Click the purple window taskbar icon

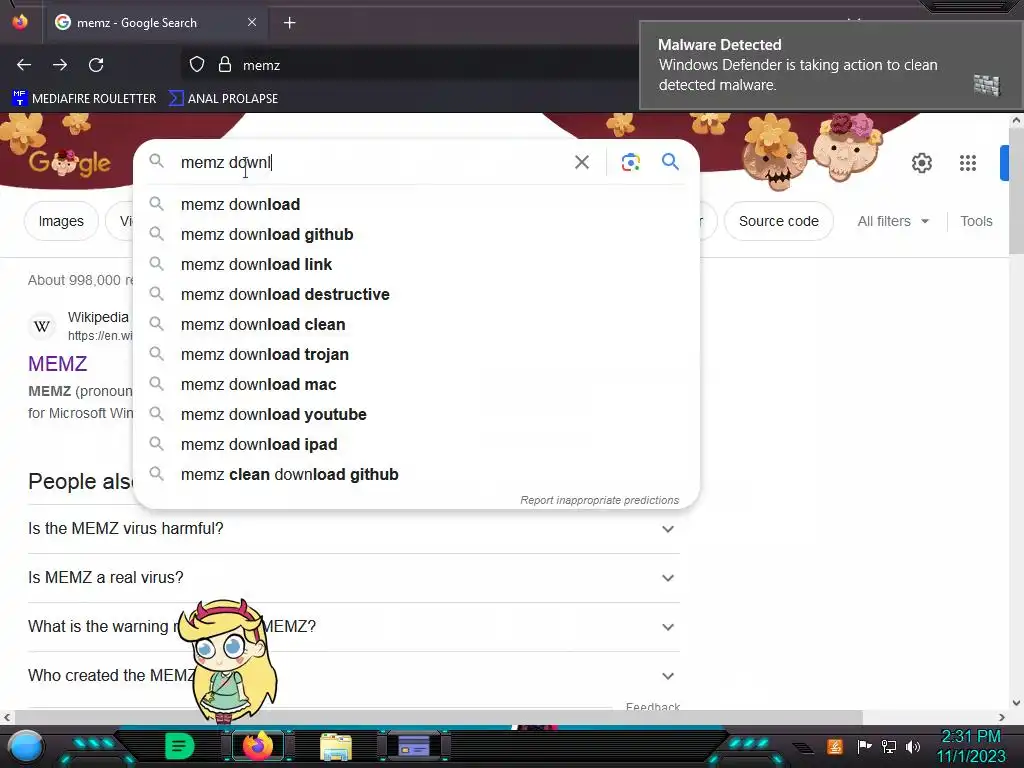pos(414,746)
